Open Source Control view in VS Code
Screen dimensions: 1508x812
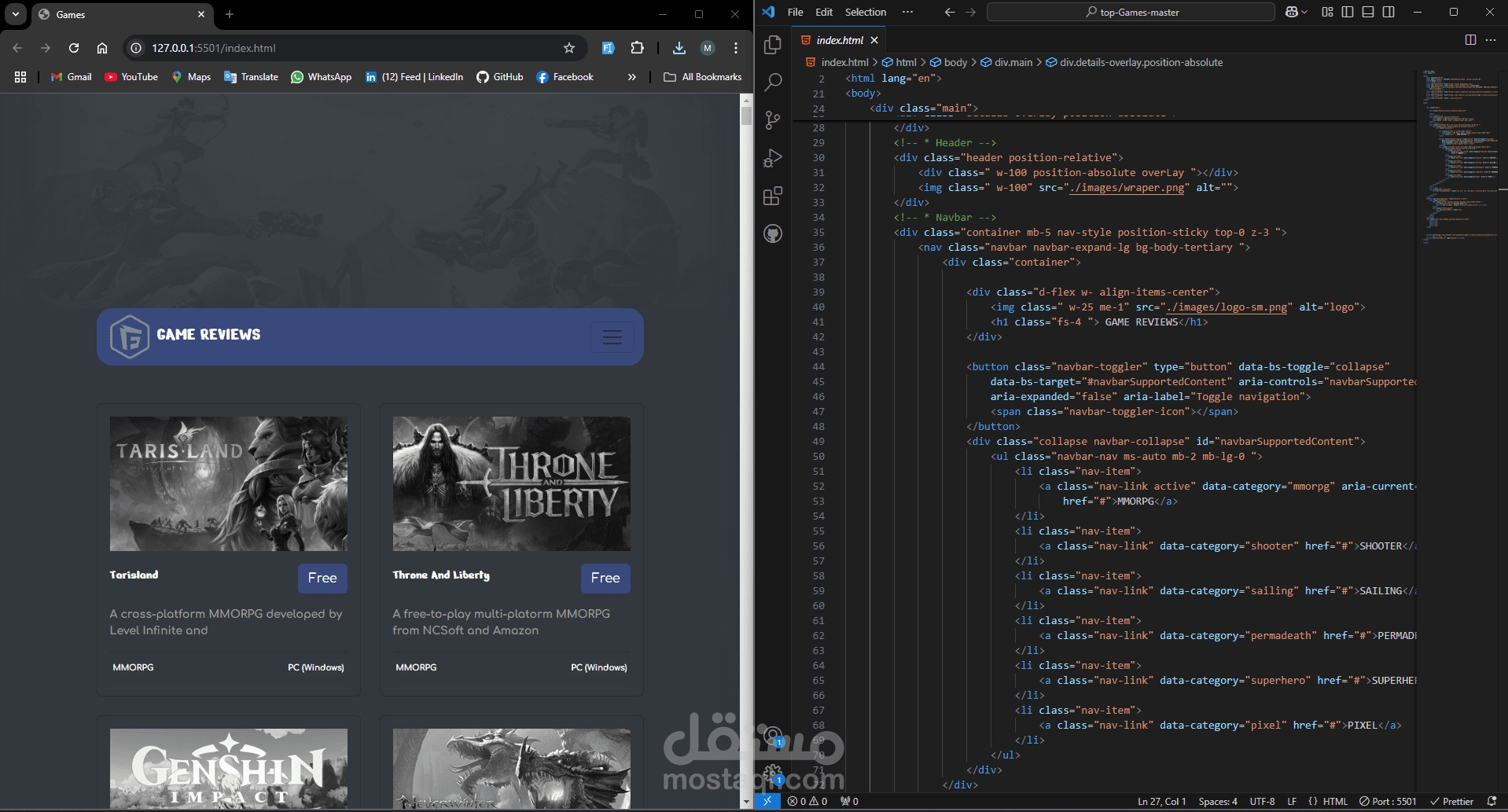click(773, 119)
